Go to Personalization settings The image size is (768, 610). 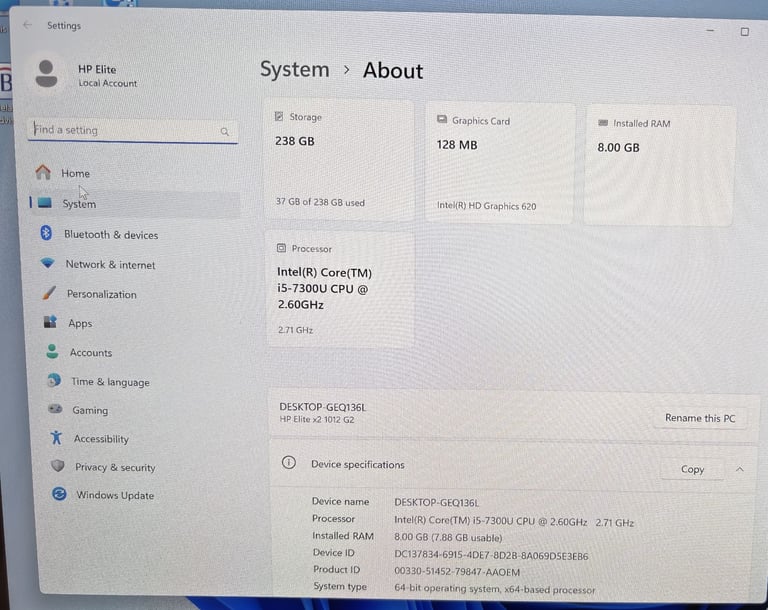coord(138,294)
